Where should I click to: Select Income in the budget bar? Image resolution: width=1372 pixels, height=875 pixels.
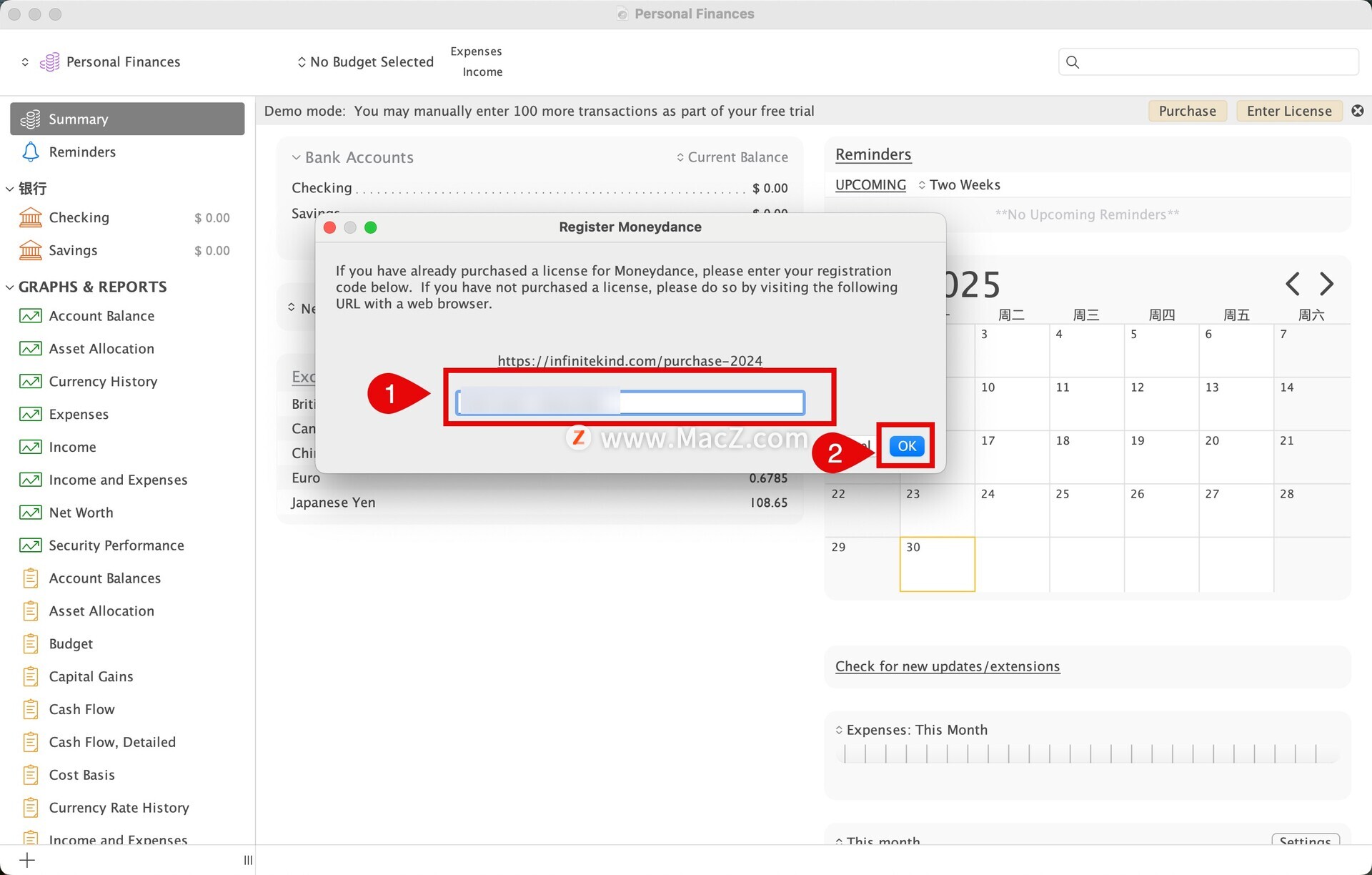point(482,72)
